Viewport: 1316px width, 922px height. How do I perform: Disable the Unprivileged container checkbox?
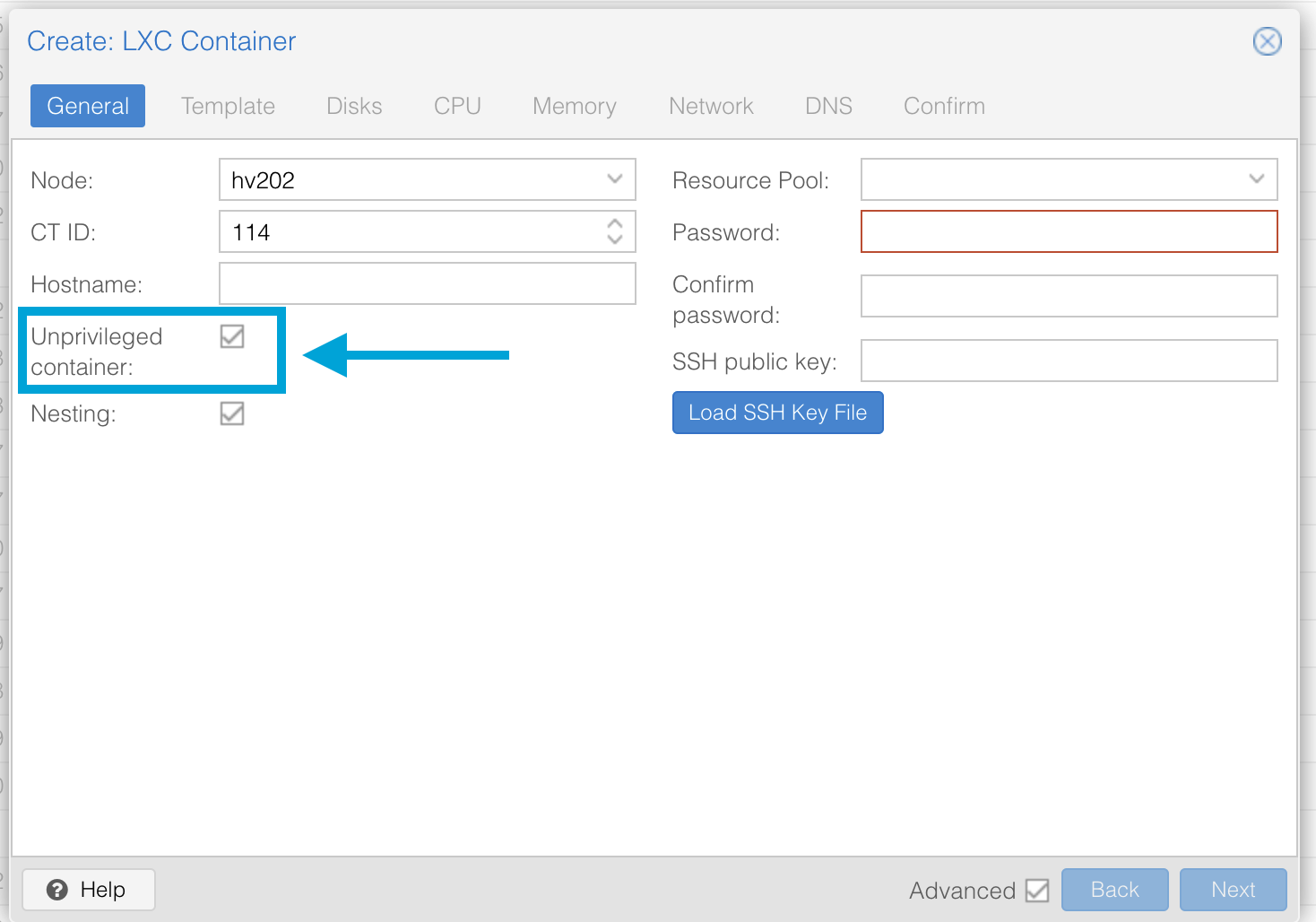pyautogui.click(x=232, y=337)
